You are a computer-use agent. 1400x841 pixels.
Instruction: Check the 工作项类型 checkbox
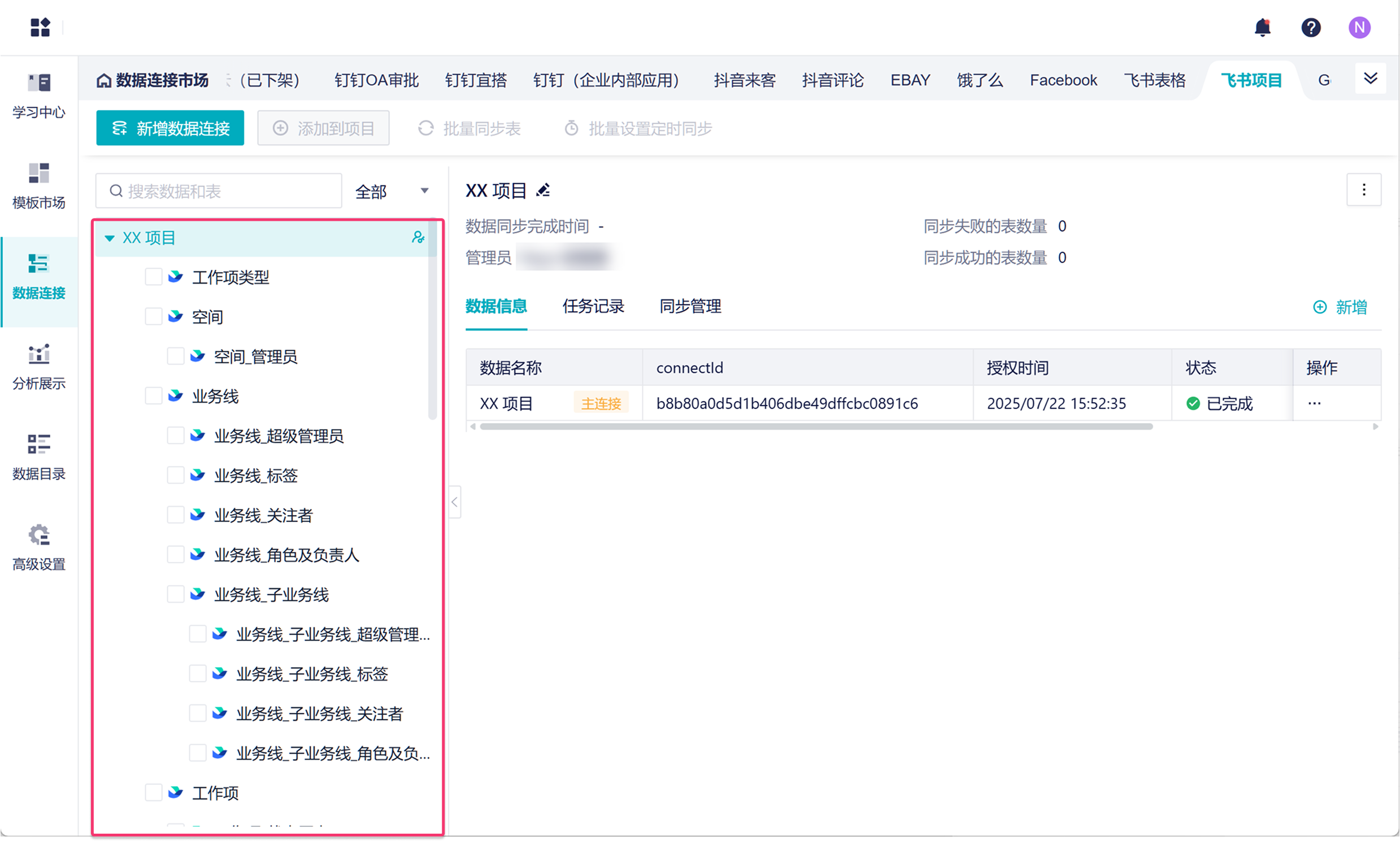pos(154,277)
